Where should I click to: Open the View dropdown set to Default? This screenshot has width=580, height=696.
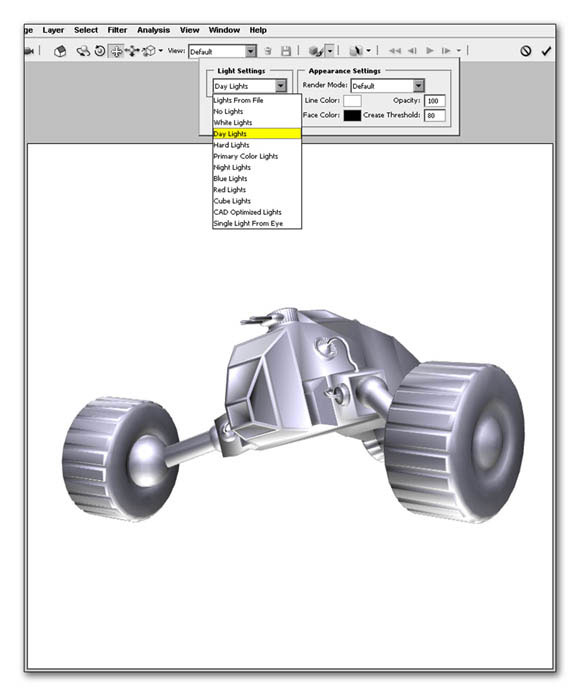[x=222, y=51]
